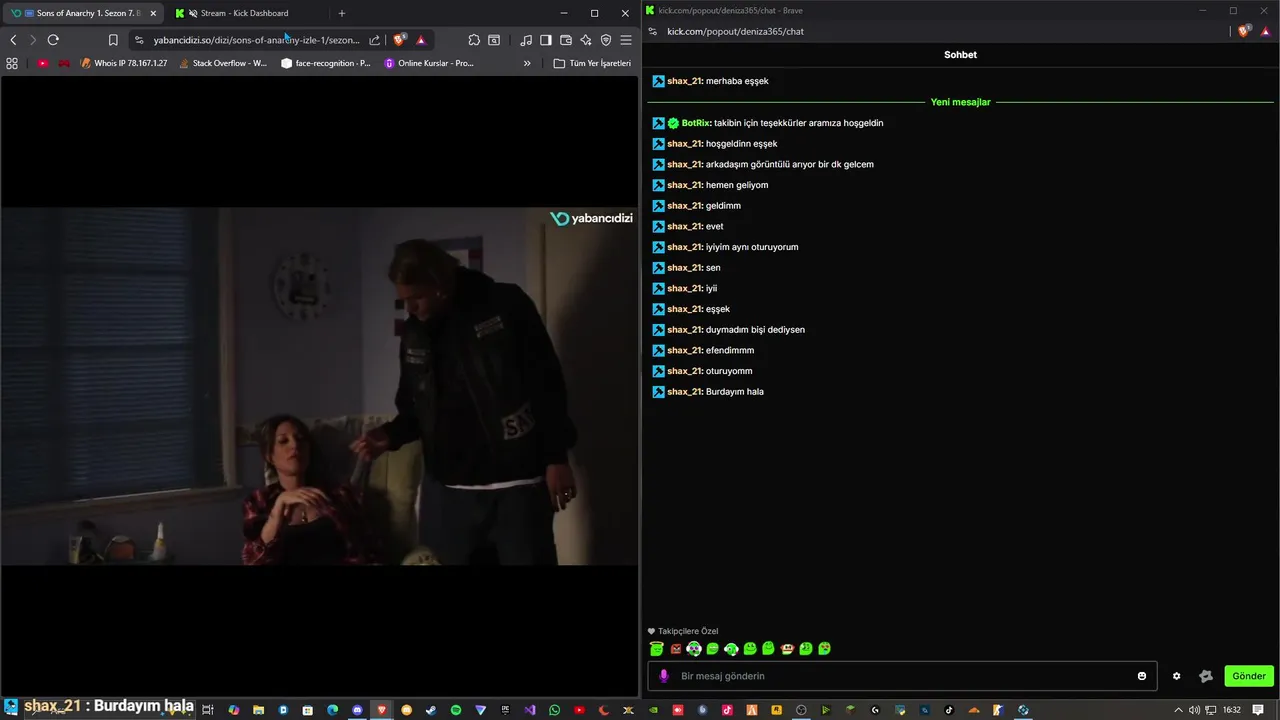The height and width of the screenshot is (720, 1280).
Task: Insert the first green halo emote
Action: point(657,649)
